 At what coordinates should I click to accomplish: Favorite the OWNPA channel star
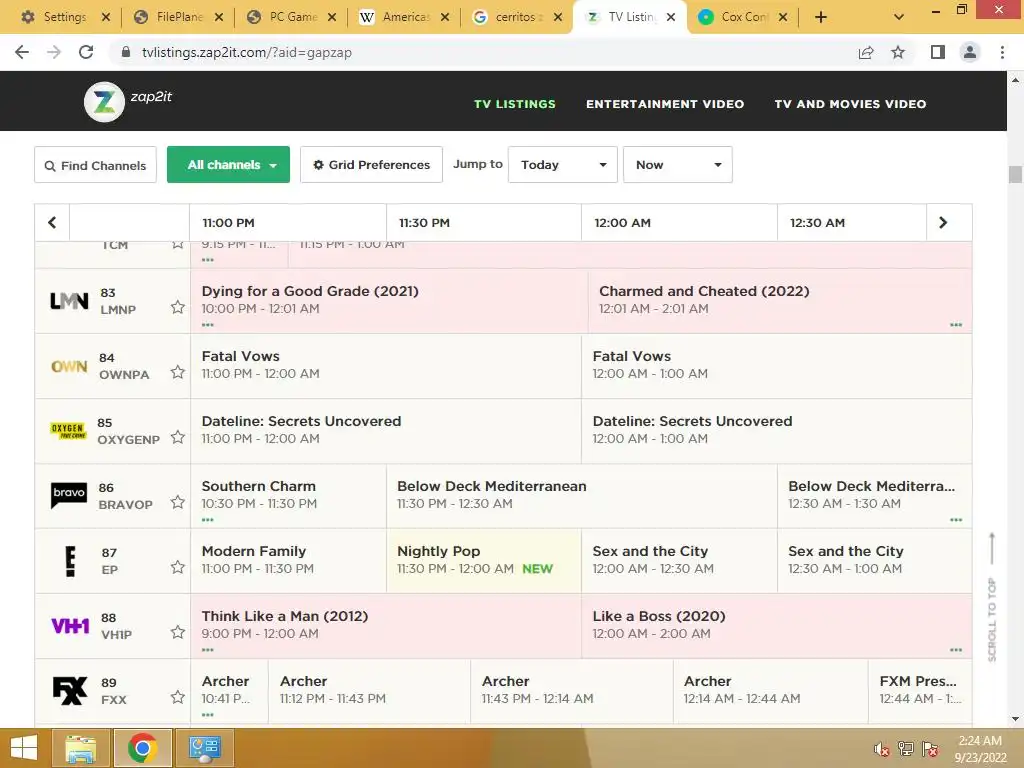coord(178,372)
